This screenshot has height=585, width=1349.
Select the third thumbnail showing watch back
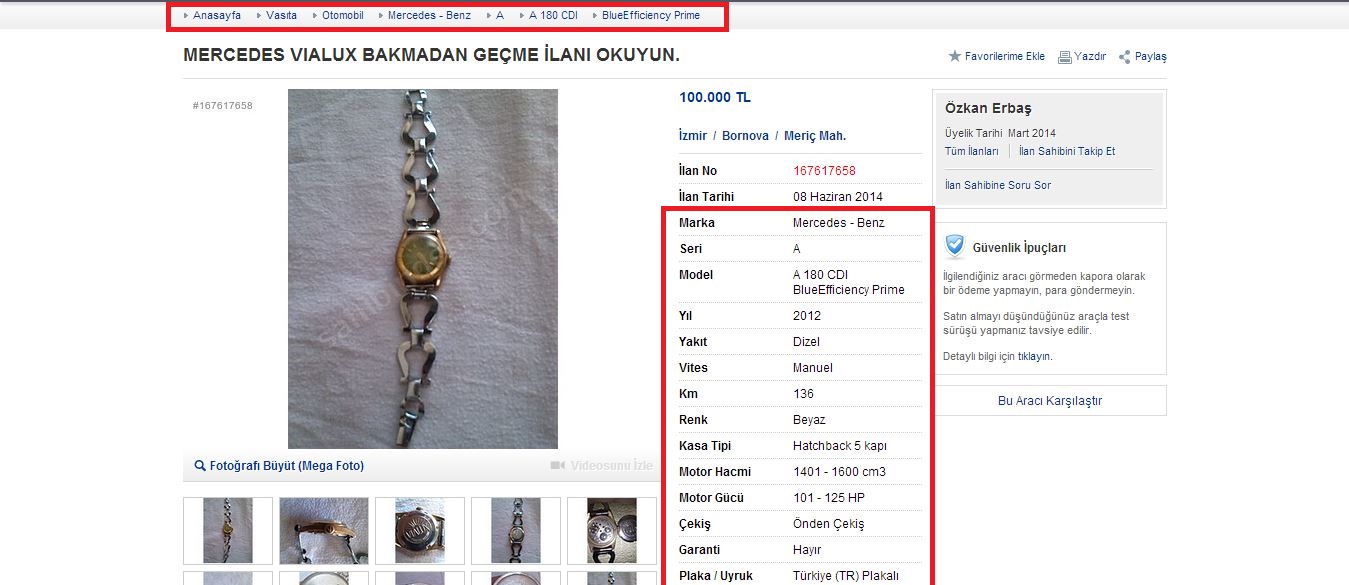(420, 531)
